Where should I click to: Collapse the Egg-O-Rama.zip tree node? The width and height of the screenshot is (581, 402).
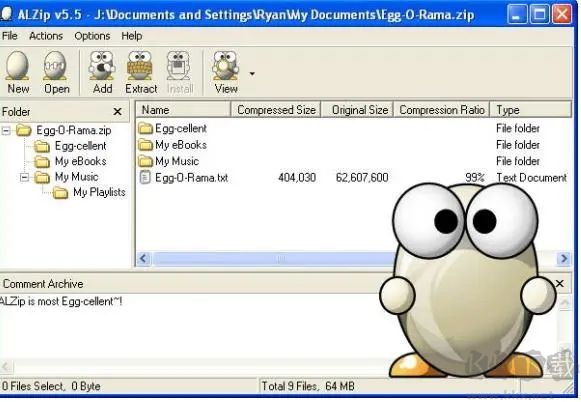(x=6, y=130)
